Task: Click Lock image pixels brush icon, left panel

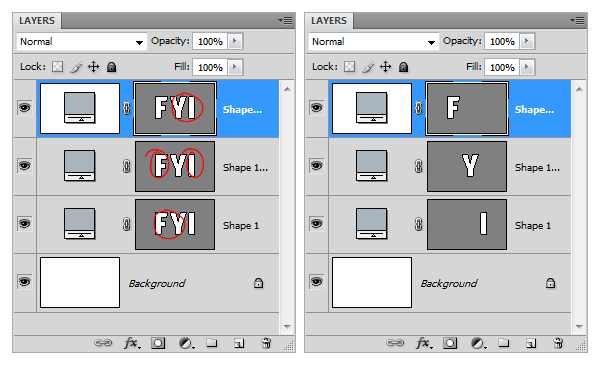Action: tap(76, 67)
